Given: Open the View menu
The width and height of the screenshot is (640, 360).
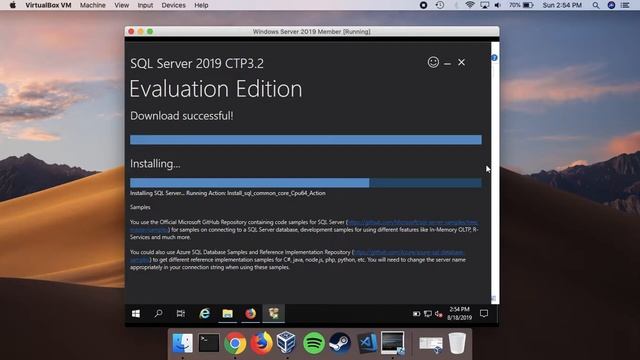Looking at the screenshot, I should (122, 5).
